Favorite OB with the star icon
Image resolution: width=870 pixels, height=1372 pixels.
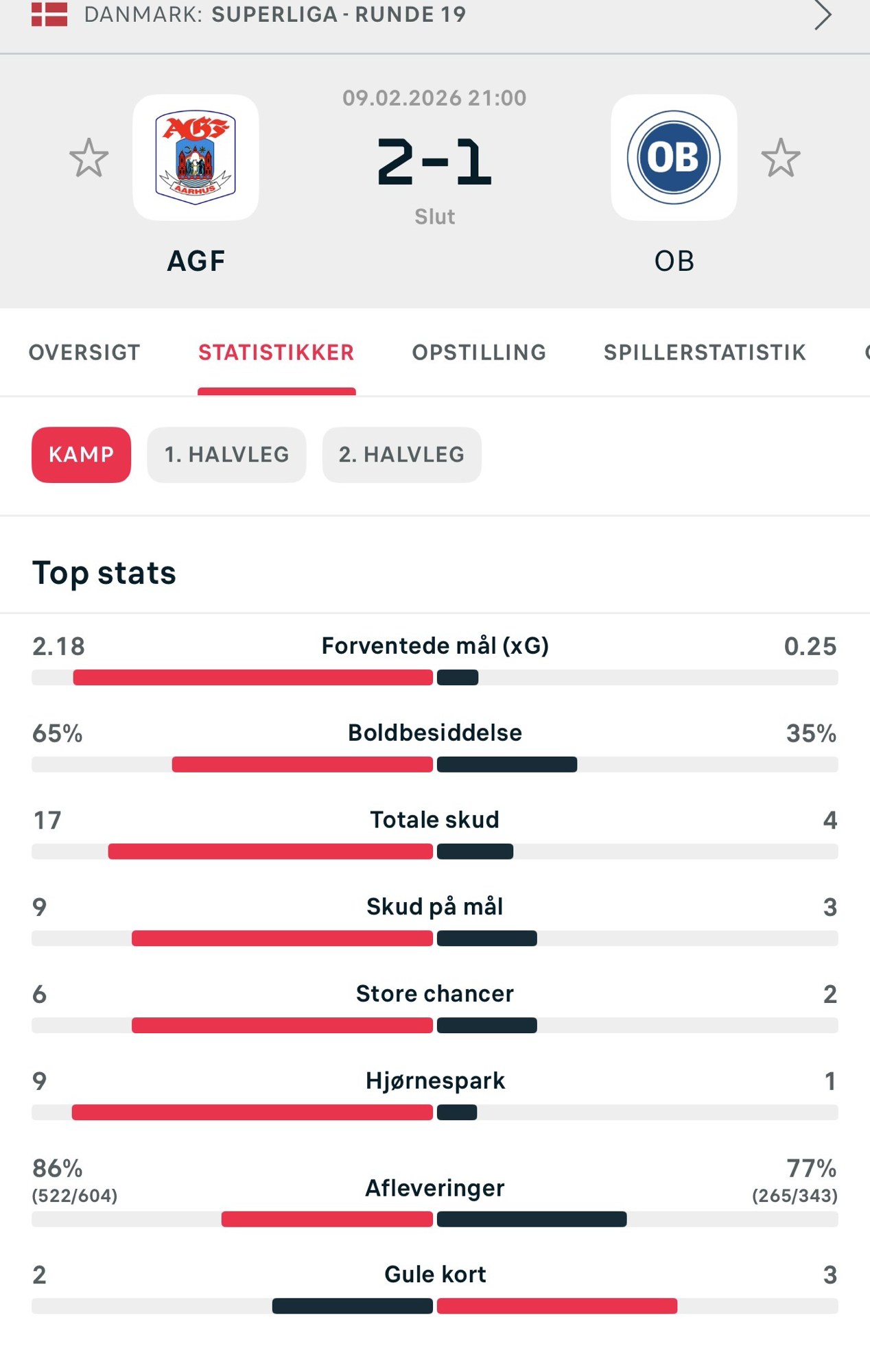(781, 158)
